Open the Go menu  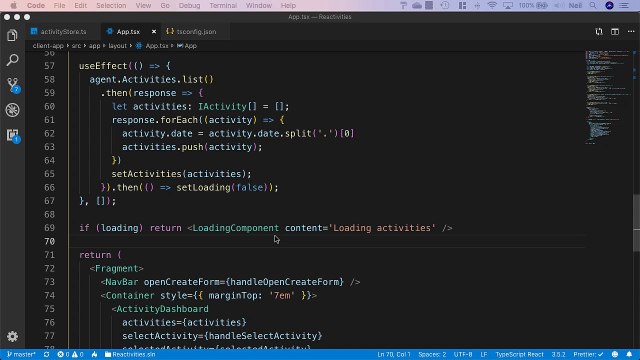(165, 5)
